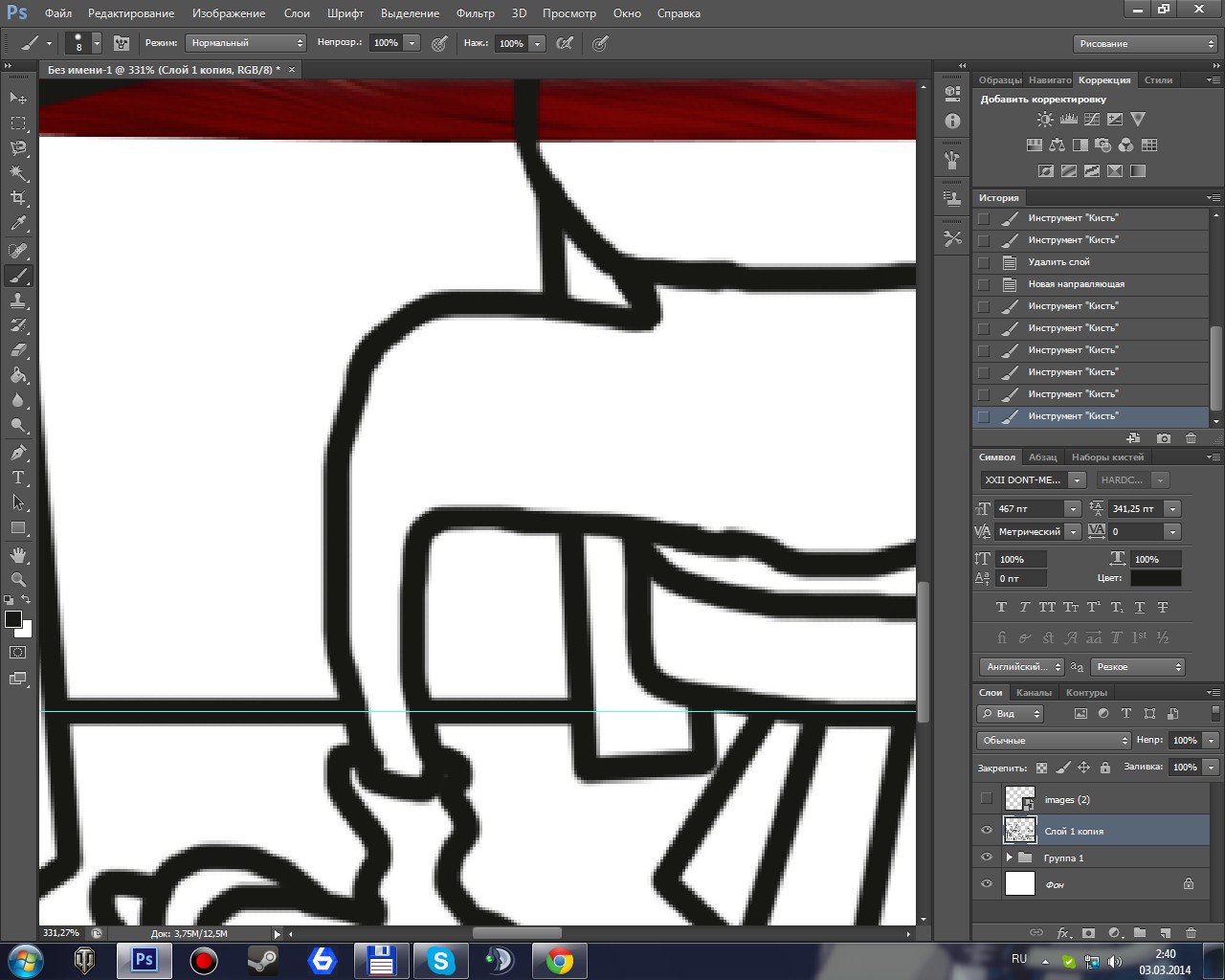Click the document zoom 331,27% field

click(62, 933)
